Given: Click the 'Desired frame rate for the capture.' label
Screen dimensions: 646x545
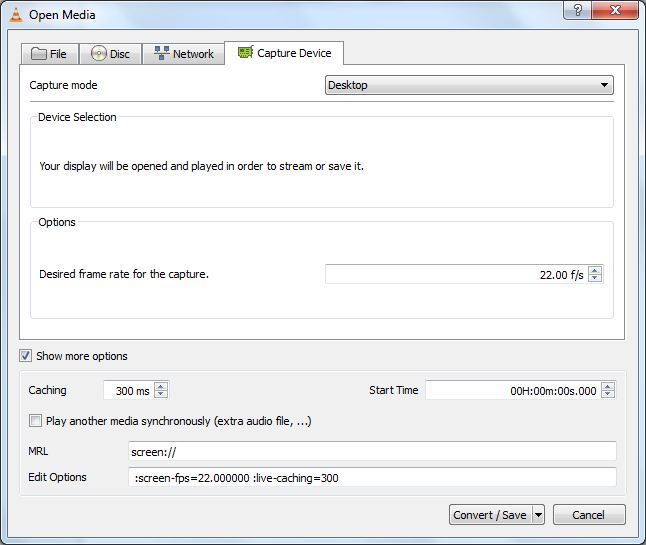Looking at the screenshot, I should 124,274.
